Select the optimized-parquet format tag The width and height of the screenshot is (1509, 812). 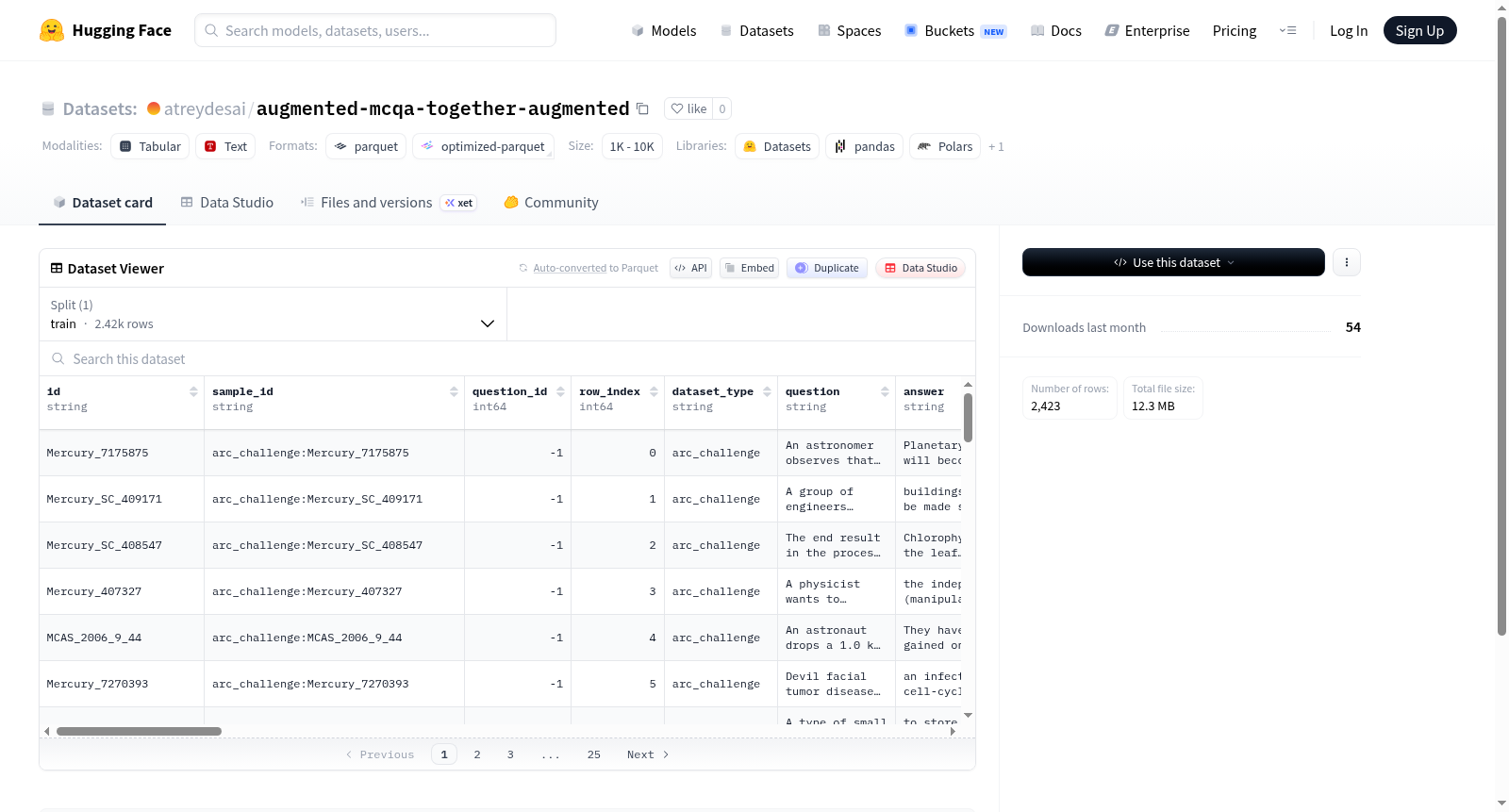click(x=483, y=146)
